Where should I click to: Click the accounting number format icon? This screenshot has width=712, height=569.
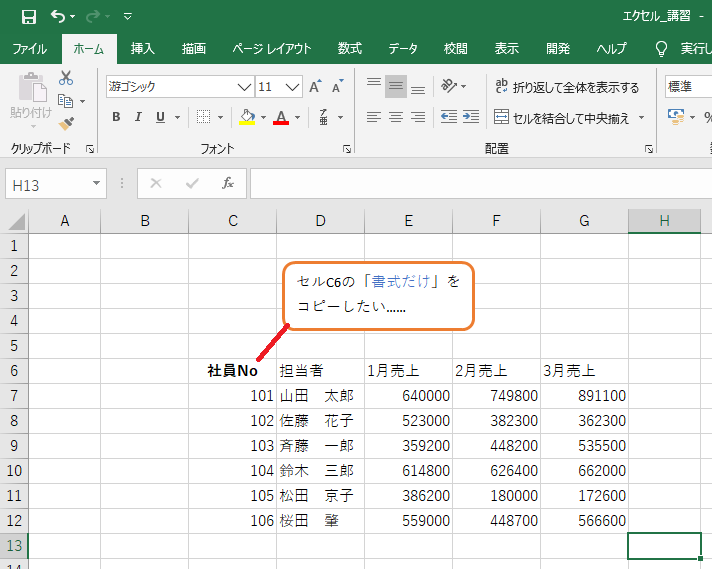click(676, 117)
